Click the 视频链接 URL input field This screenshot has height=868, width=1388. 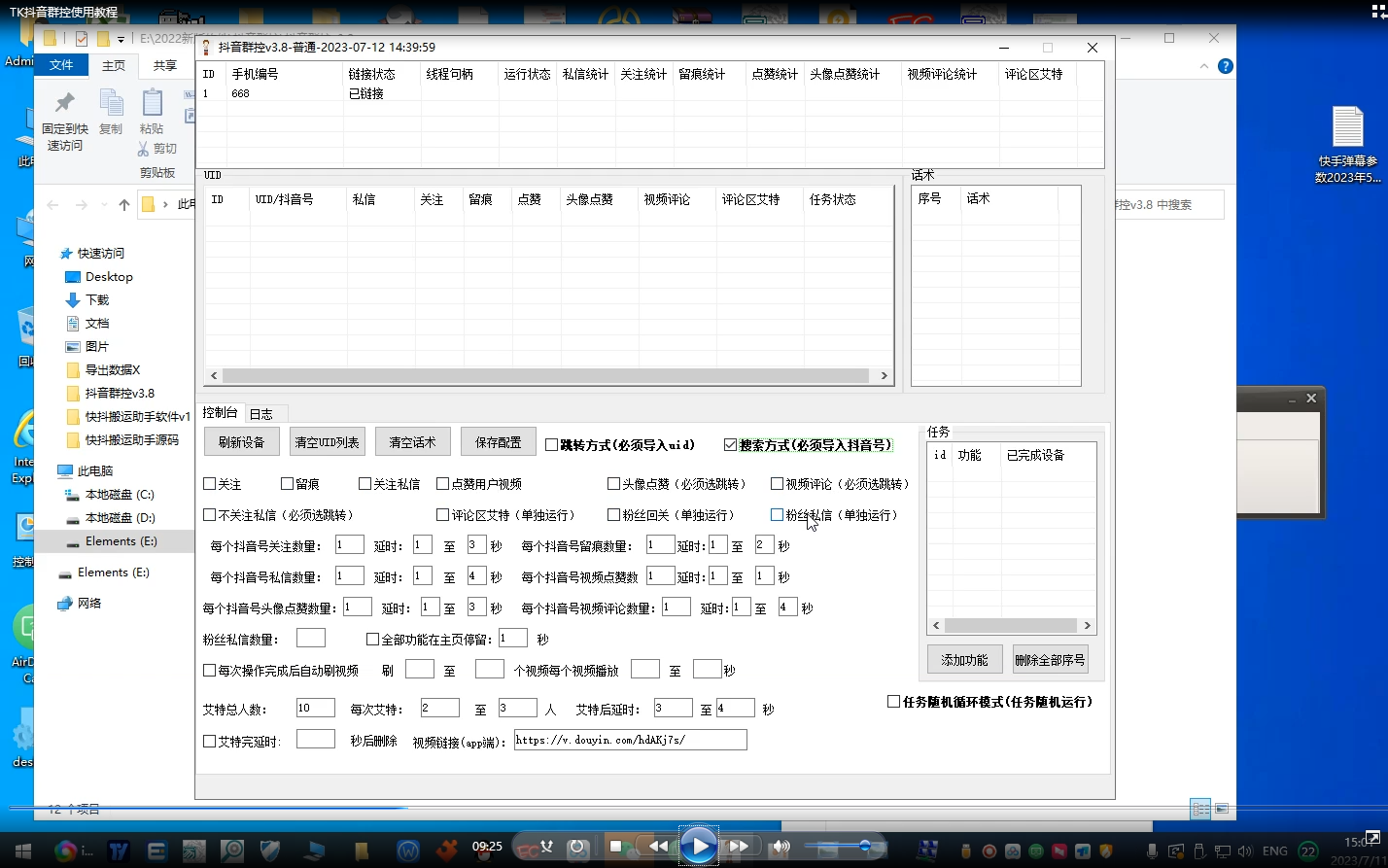630,740
